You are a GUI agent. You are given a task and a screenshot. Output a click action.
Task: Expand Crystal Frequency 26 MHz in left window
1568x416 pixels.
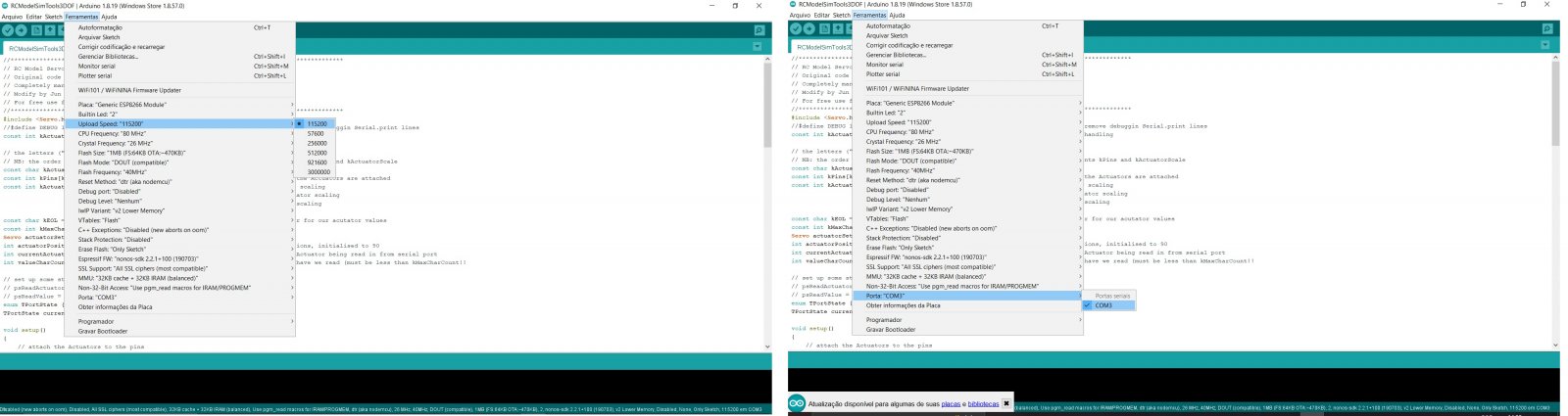click(179, 144)
